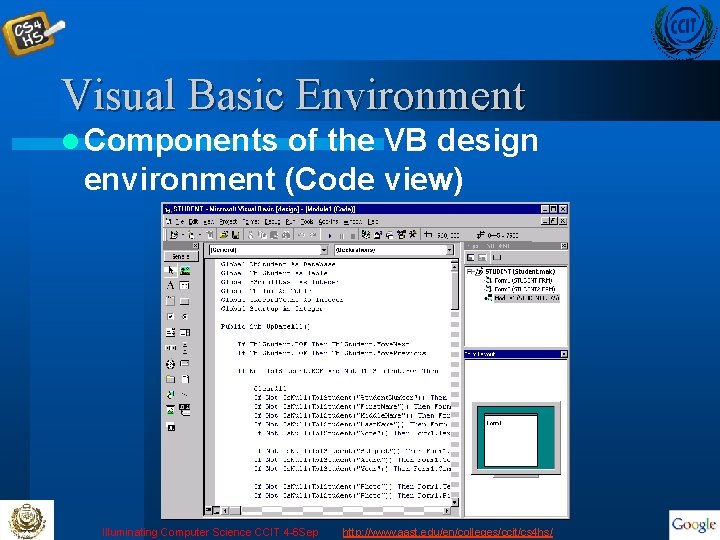Select the ComboBox control in the toolbox
This screenshot has height=540, width=720.
tap(170, 332)
